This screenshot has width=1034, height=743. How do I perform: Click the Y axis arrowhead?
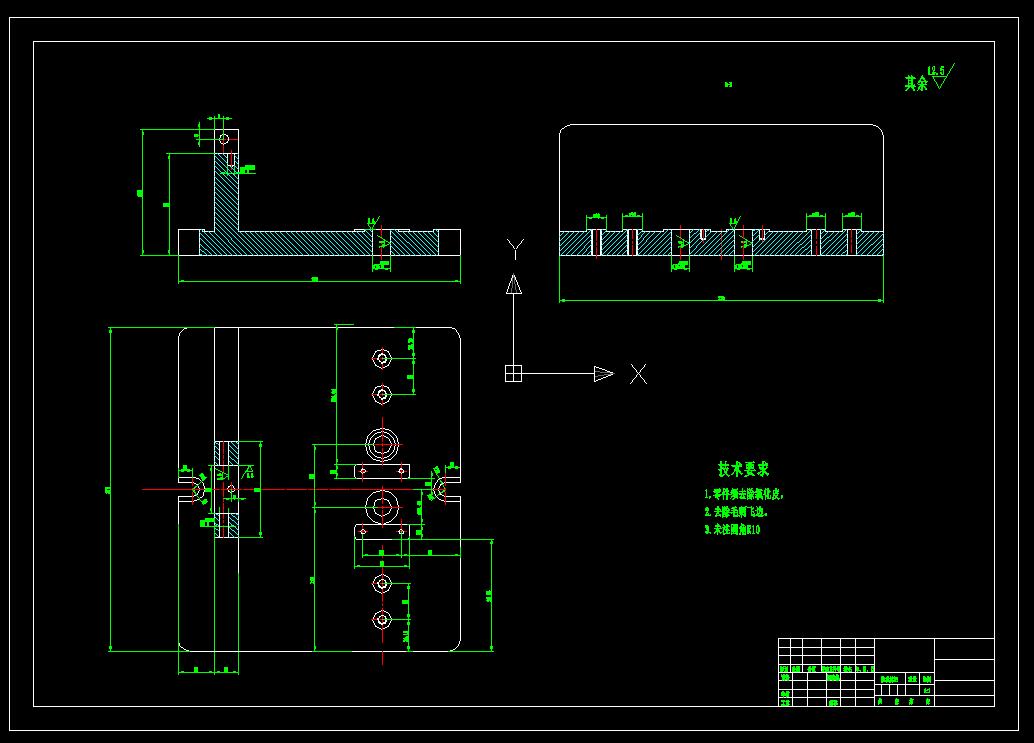click(514, 284)
